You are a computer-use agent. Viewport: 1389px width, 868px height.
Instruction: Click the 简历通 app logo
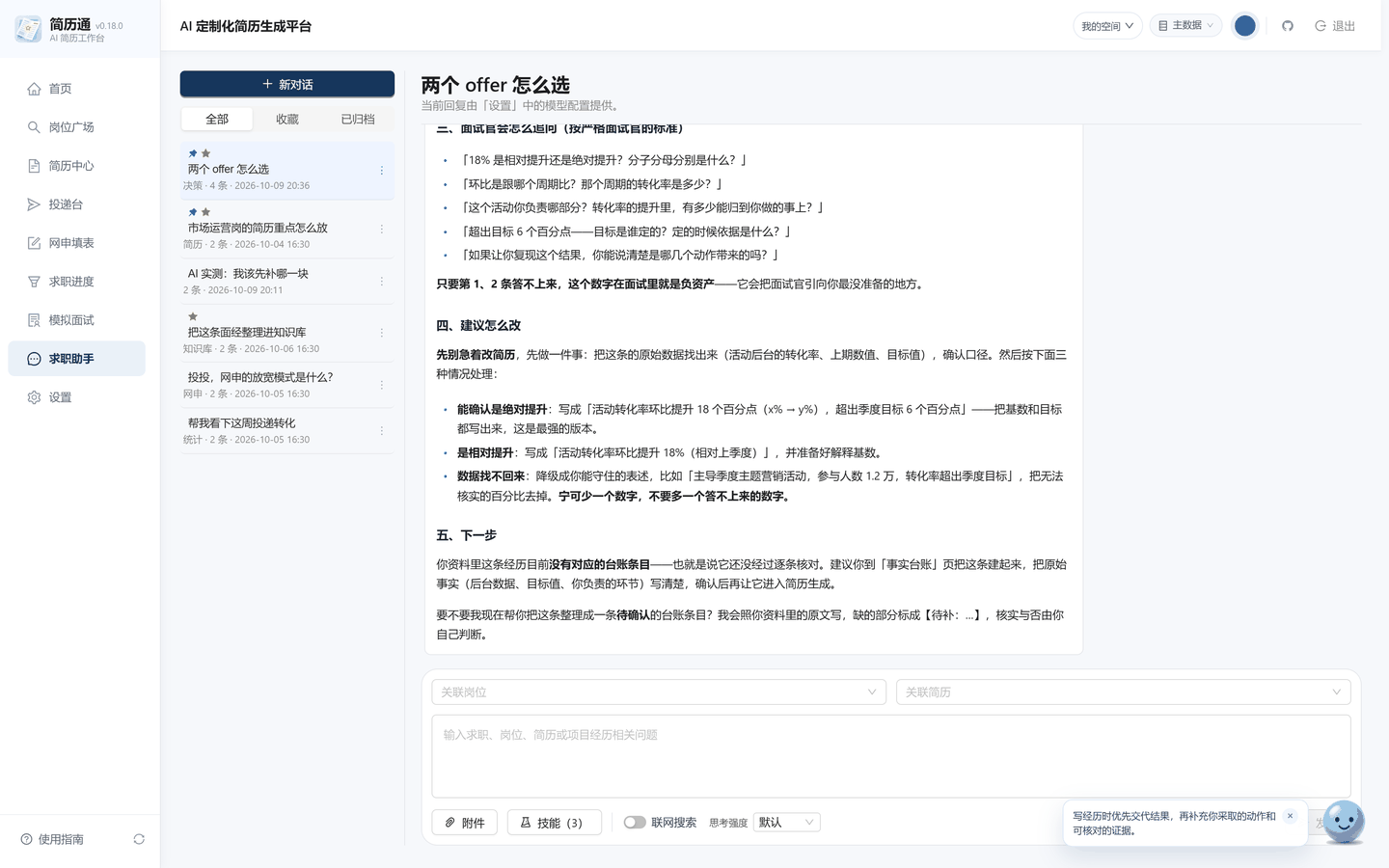click(x=28, y=29)
